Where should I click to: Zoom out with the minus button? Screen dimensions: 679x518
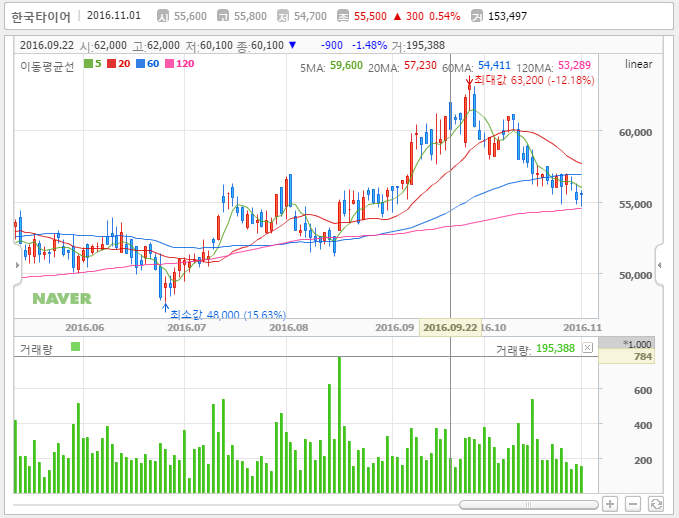[x=633, y=504]
